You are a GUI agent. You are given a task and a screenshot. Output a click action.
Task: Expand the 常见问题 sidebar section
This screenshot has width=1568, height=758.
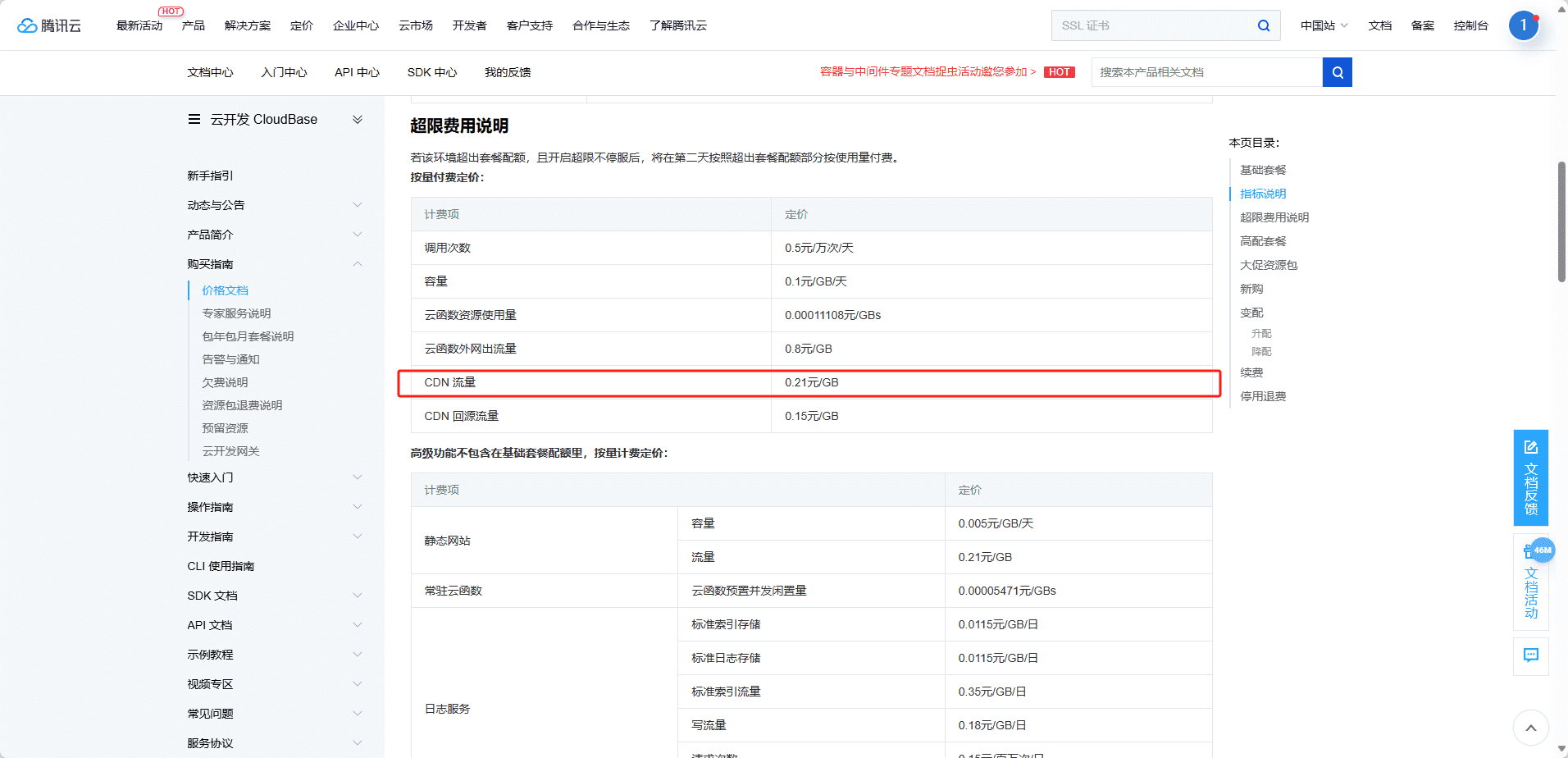[x=358, y=714]
